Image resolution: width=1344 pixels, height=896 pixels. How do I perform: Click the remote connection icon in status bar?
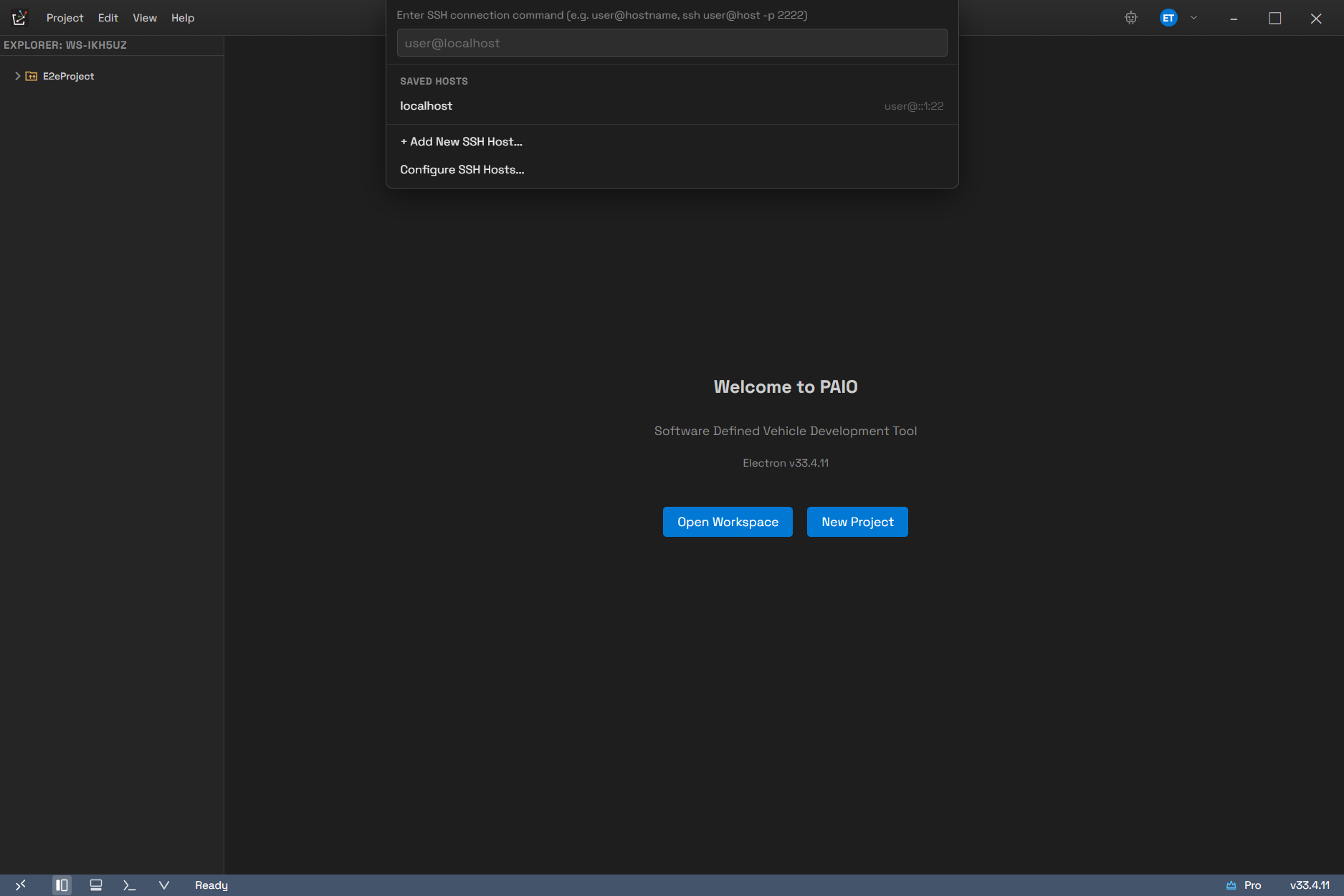[20, 885]
